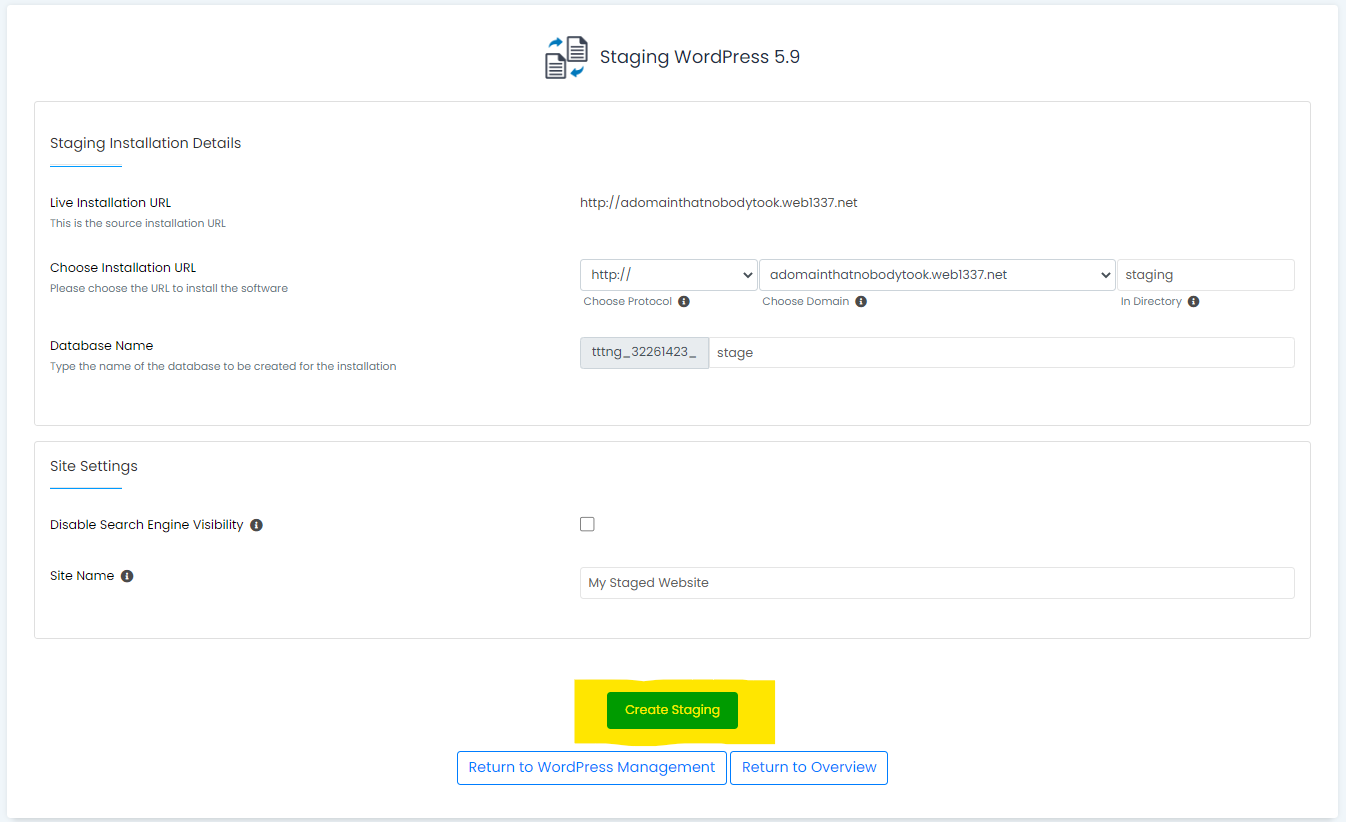This screenshot has width=1346, height=822.
Task: Click the Site Settings section heading
Action: click(x=94, y=466)
